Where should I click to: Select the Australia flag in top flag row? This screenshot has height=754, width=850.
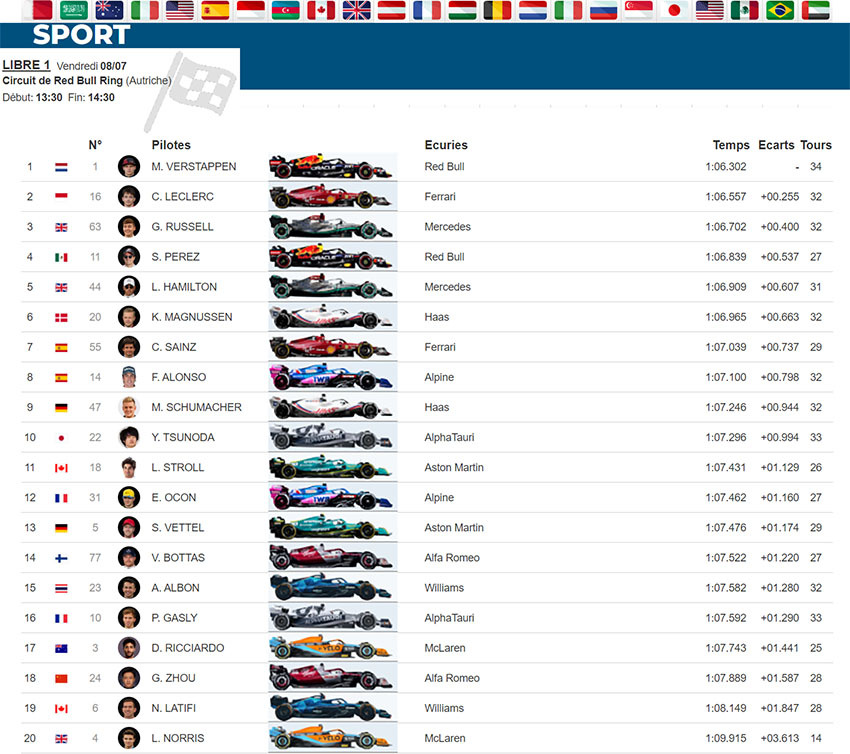109,10
